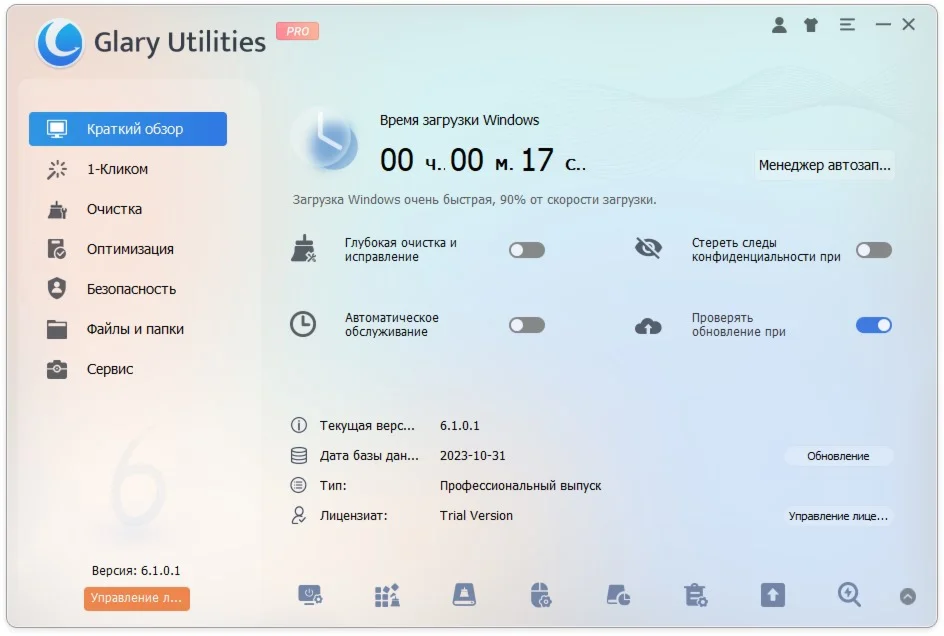This screenshot has width=944, height=636.
Task: Click Время загрузки Windows heading
Action: [459, 120]
